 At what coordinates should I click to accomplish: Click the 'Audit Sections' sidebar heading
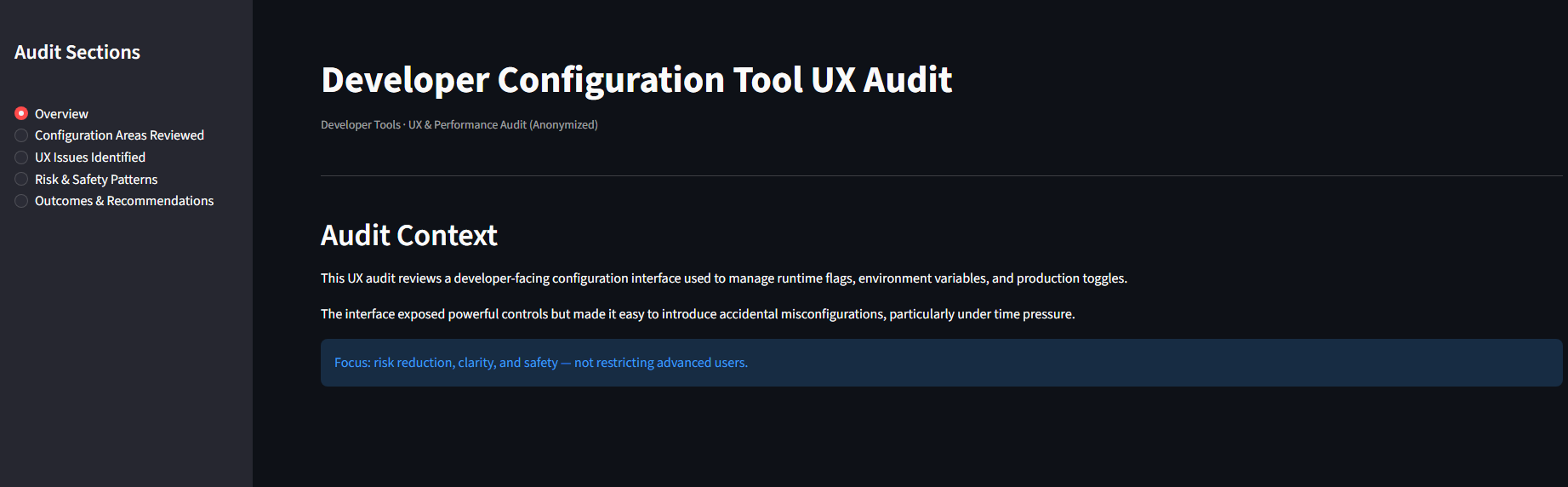tap(77, 52)
